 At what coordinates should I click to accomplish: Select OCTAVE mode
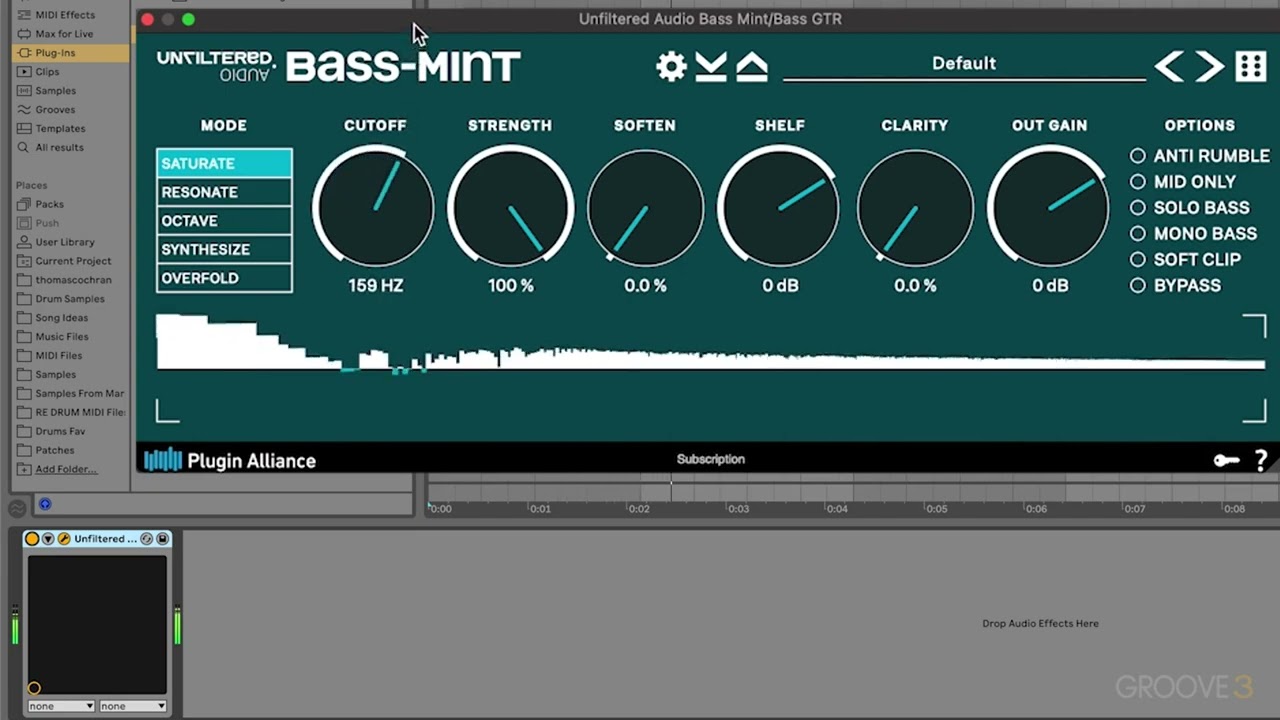click(224, 221)
